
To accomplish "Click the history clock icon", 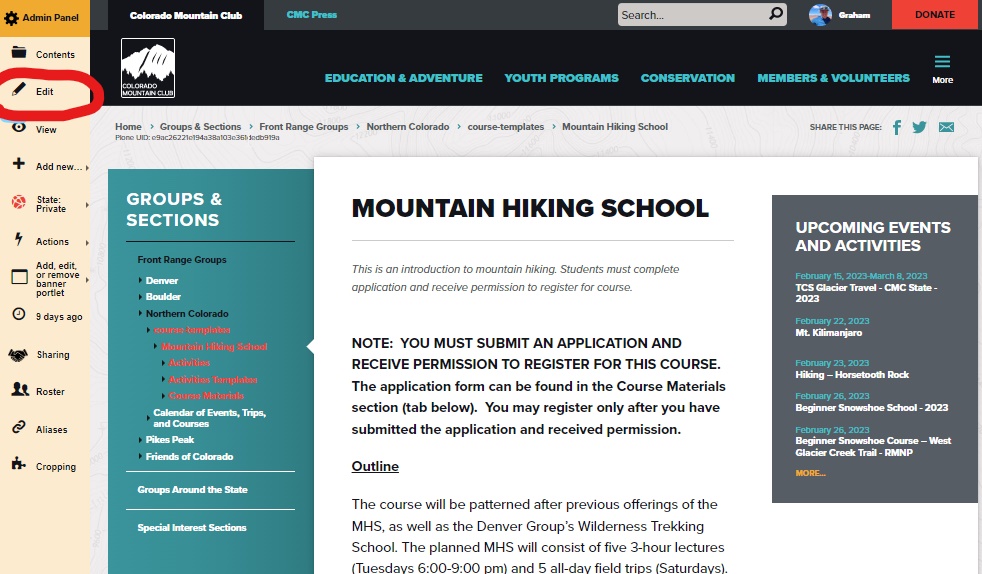I will [x=19, y=314].
